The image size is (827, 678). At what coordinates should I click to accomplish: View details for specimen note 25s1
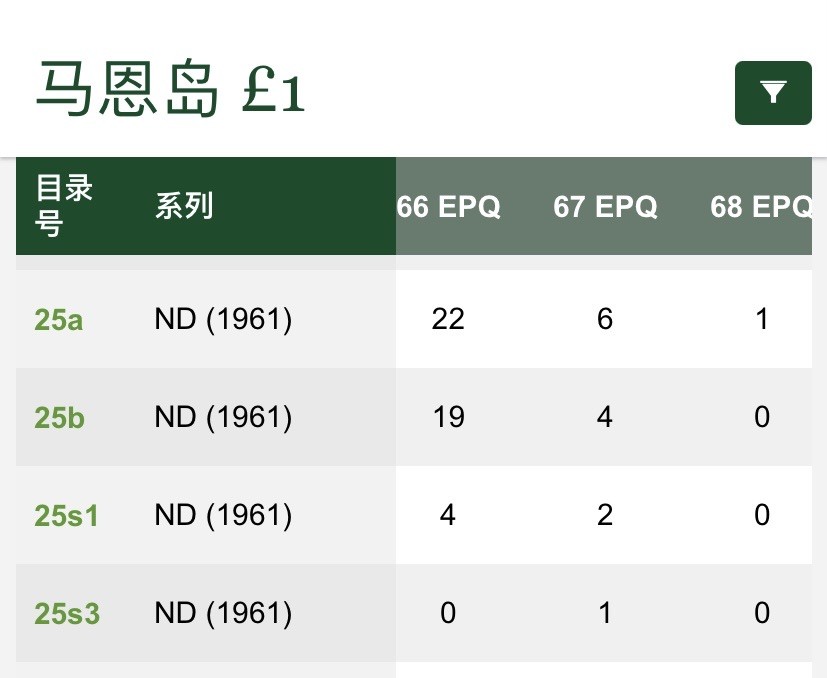click(x=65, y=515)
